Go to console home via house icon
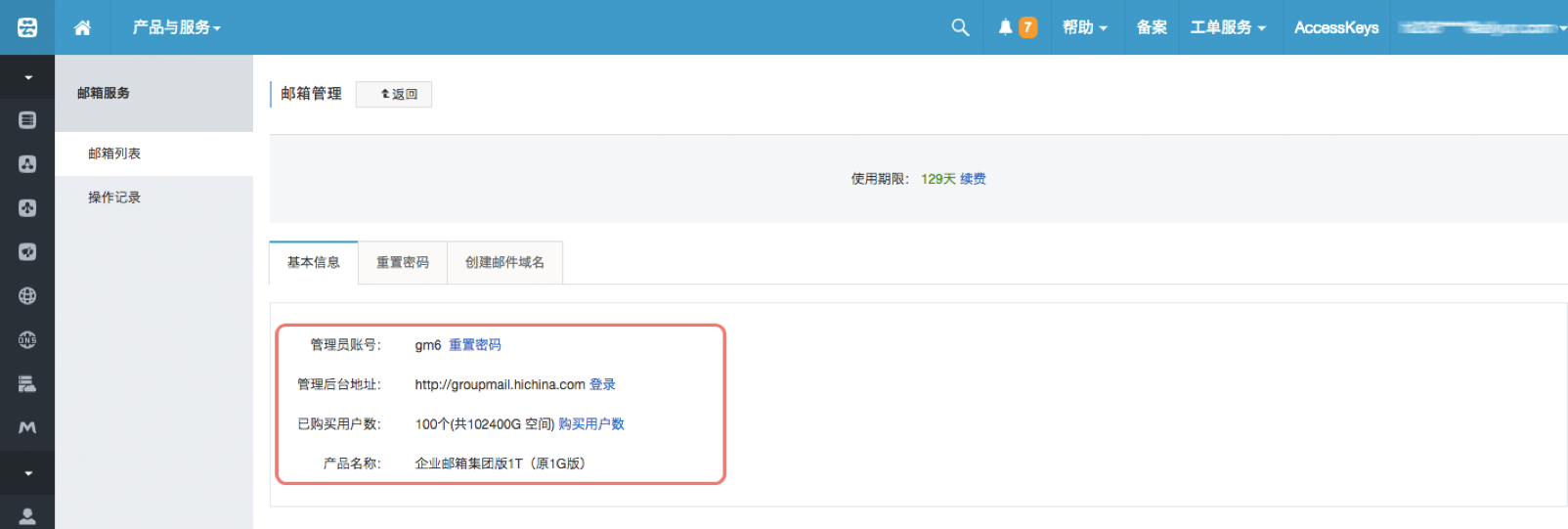Viewport: 1568px width, 529px height. point(83,27)
